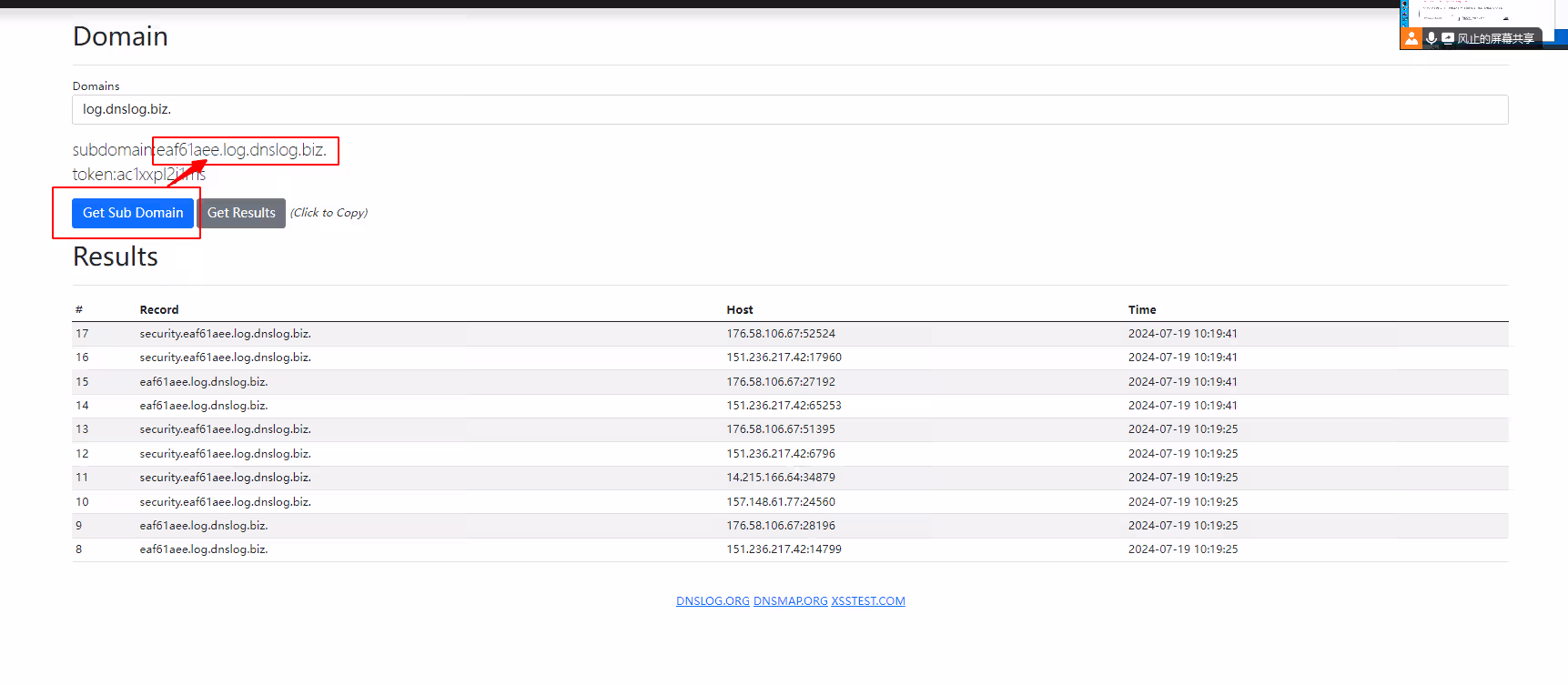Click the '(Click to Copy)' hint text
The height and width of the screenshot is (685, 1568).
329,213
